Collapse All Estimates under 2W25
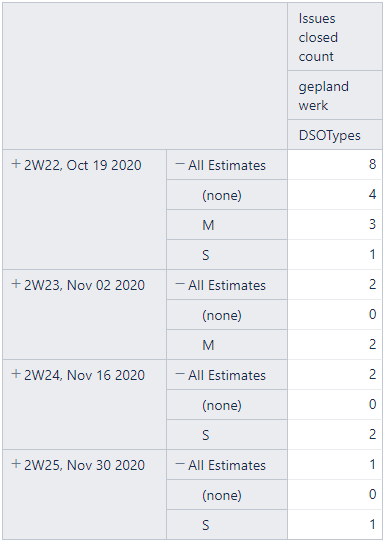Viewport: 387px width, 545px height. click(x=180, y=464)
